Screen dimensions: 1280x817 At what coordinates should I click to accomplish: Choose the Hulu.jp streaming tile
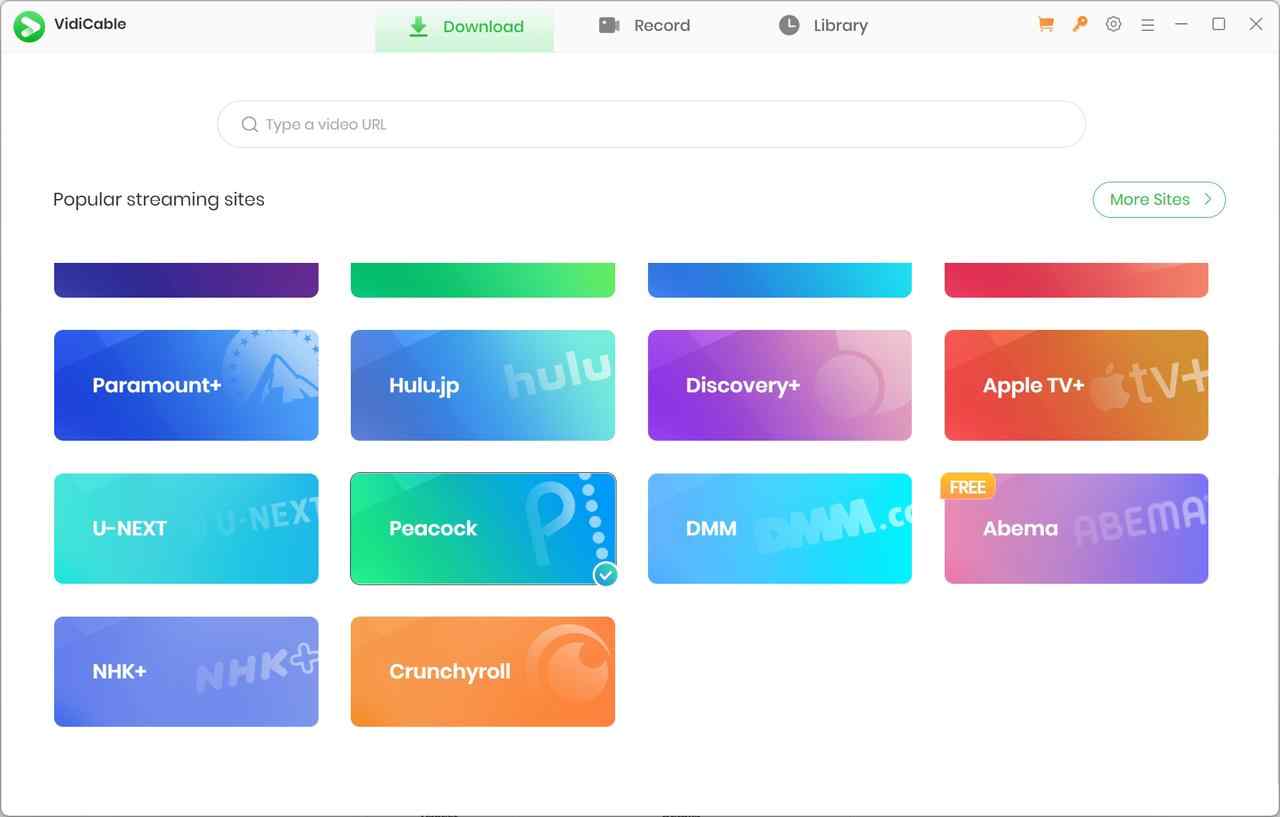tap(482, 385)
